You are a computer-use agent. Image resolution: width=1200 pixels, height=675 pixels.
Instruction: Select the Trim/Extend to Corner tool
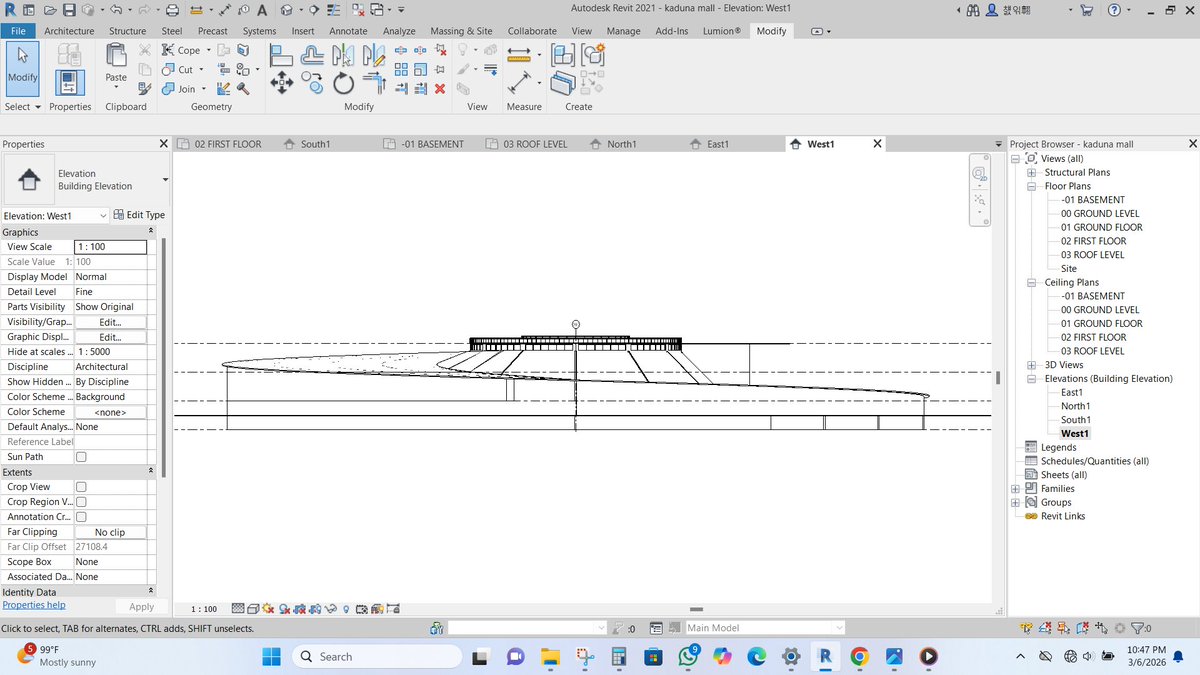coord(375,83)
